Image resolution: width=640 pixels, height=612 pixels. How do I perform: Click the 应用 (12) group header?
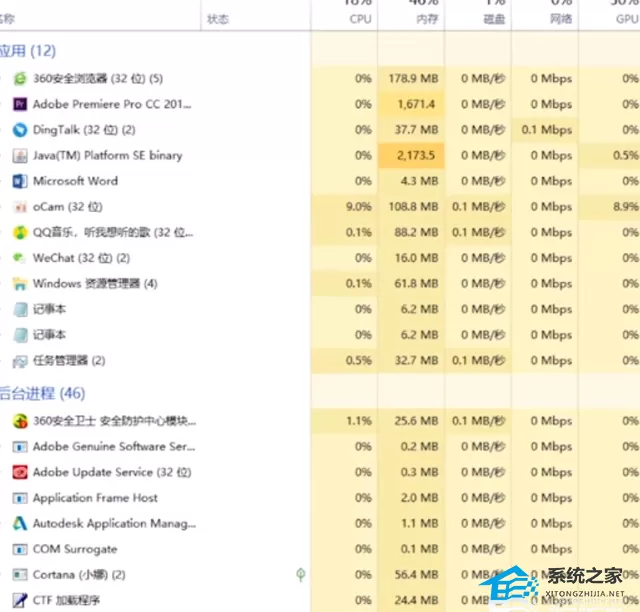pyautogui.click(x=28, y=51)
